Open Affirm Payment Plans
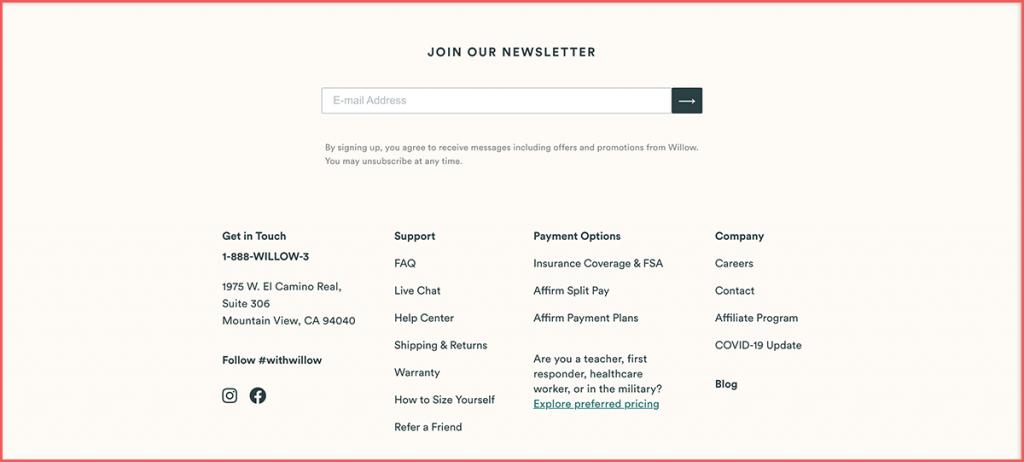The image size is (1024, 462). pos(586,318)
